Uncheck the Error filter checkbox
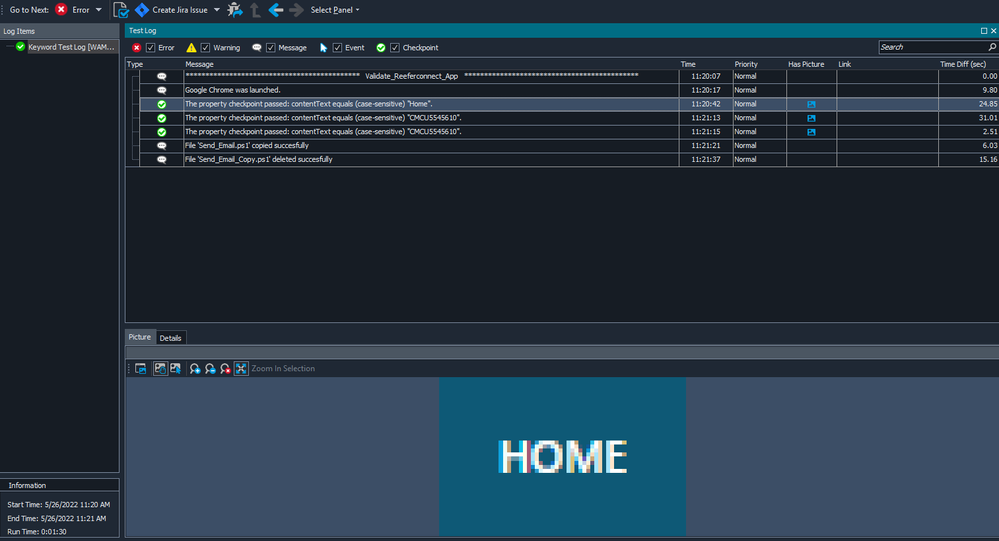The width and height of the screenshot is (999, 541). 151,47
